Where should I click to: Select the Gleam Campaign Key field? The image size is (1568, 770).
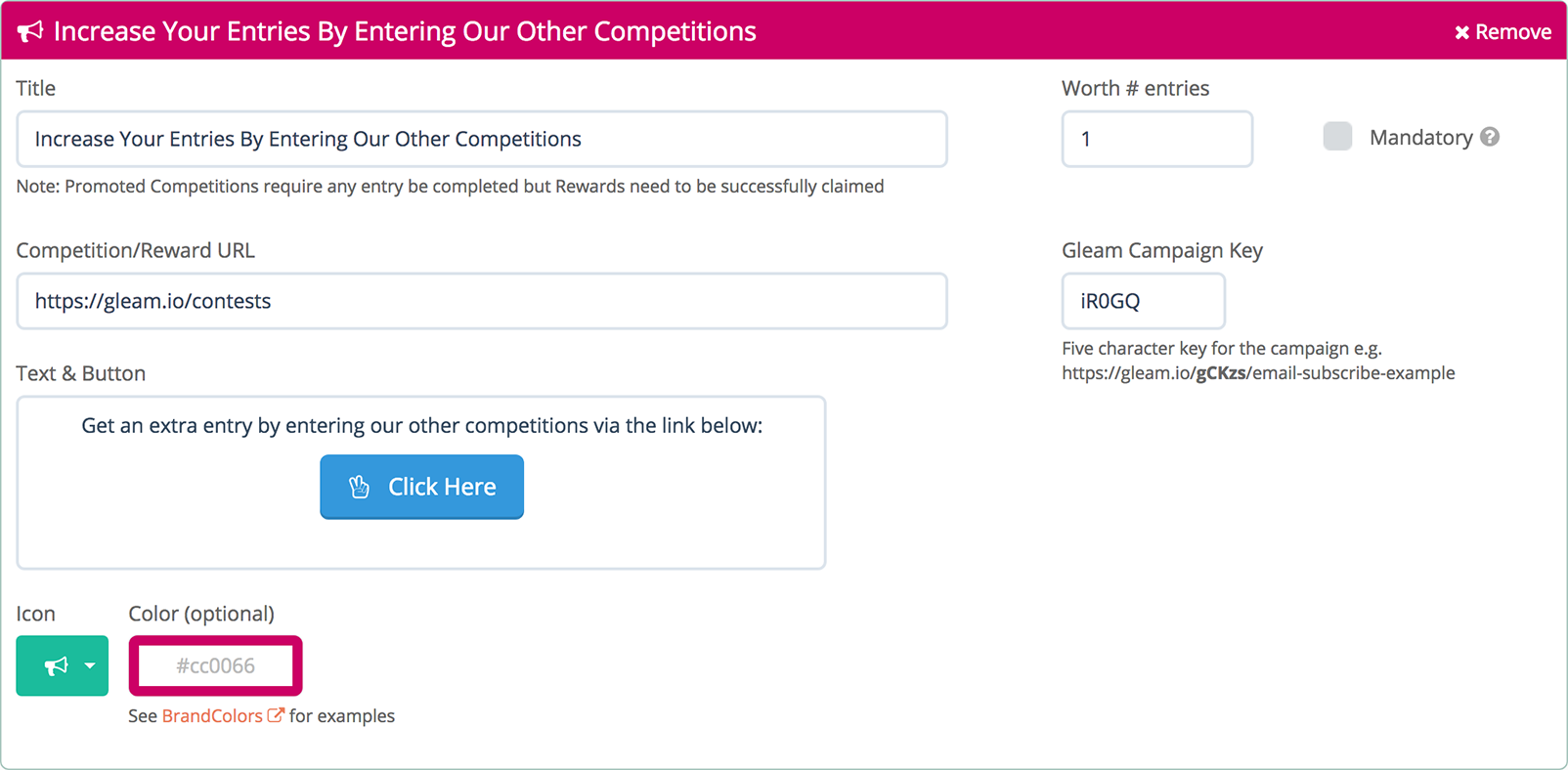1144,301
